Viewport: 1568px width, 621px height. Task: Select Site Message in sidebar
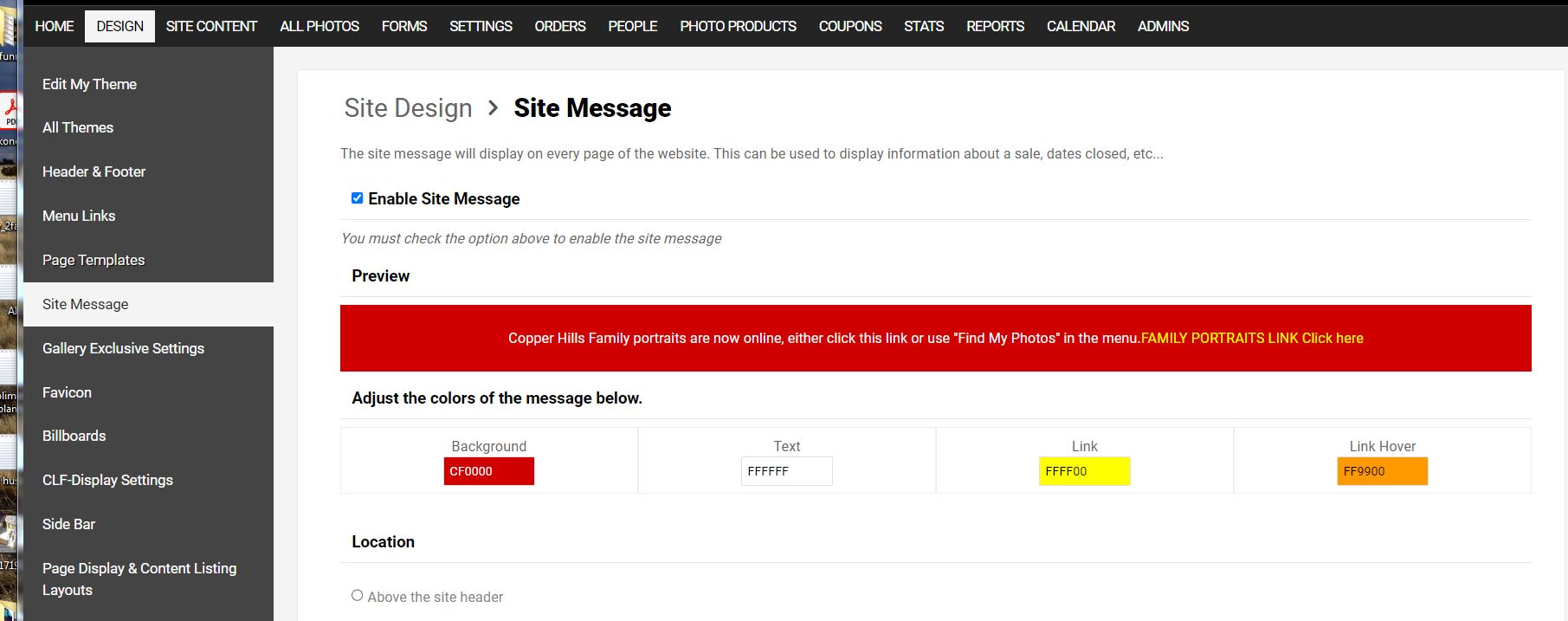pyautogui.click(x=148, y=304)
